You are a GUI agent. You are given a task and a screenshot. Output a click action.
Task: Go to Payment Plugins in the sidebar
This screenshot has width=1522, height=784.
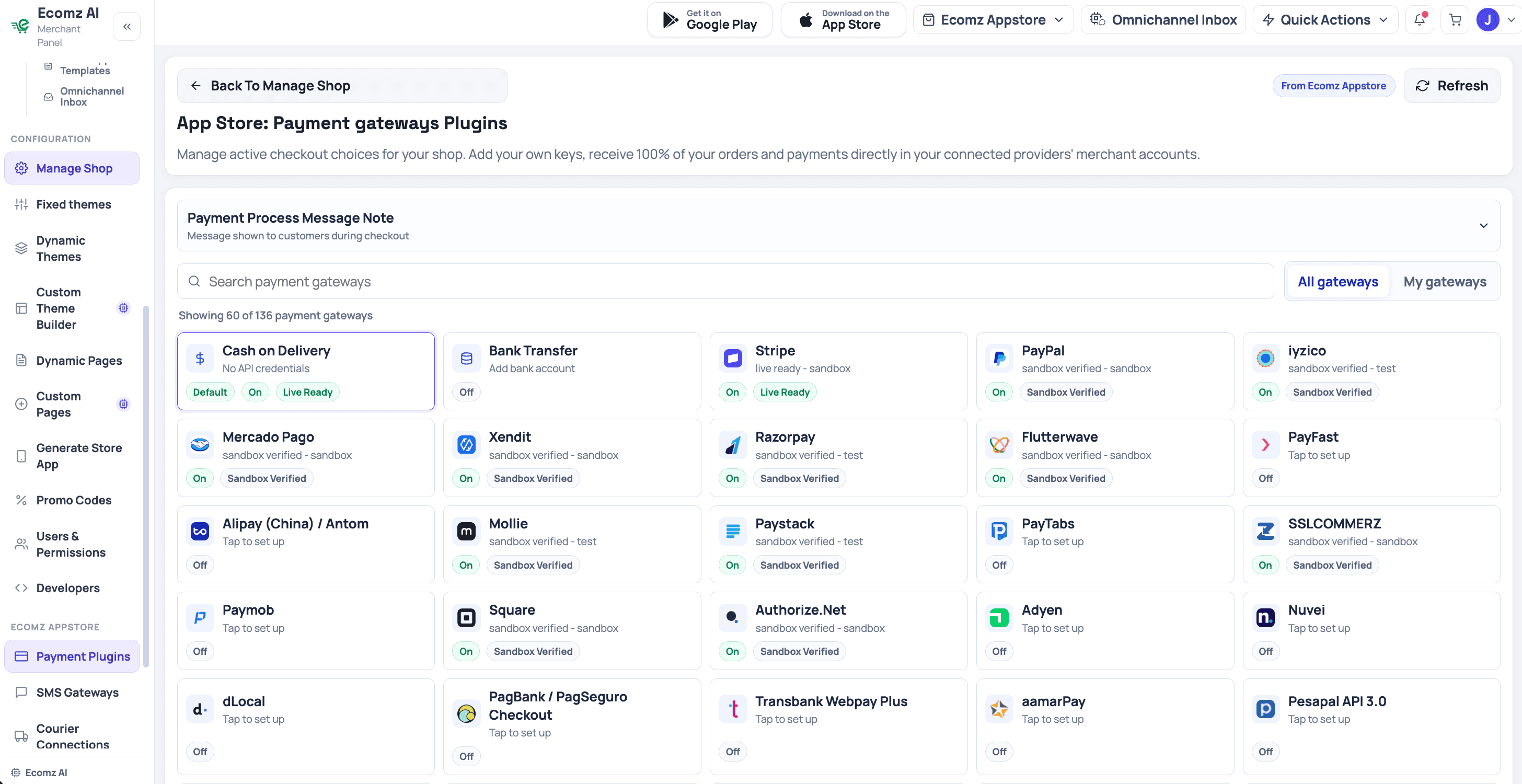72,656
